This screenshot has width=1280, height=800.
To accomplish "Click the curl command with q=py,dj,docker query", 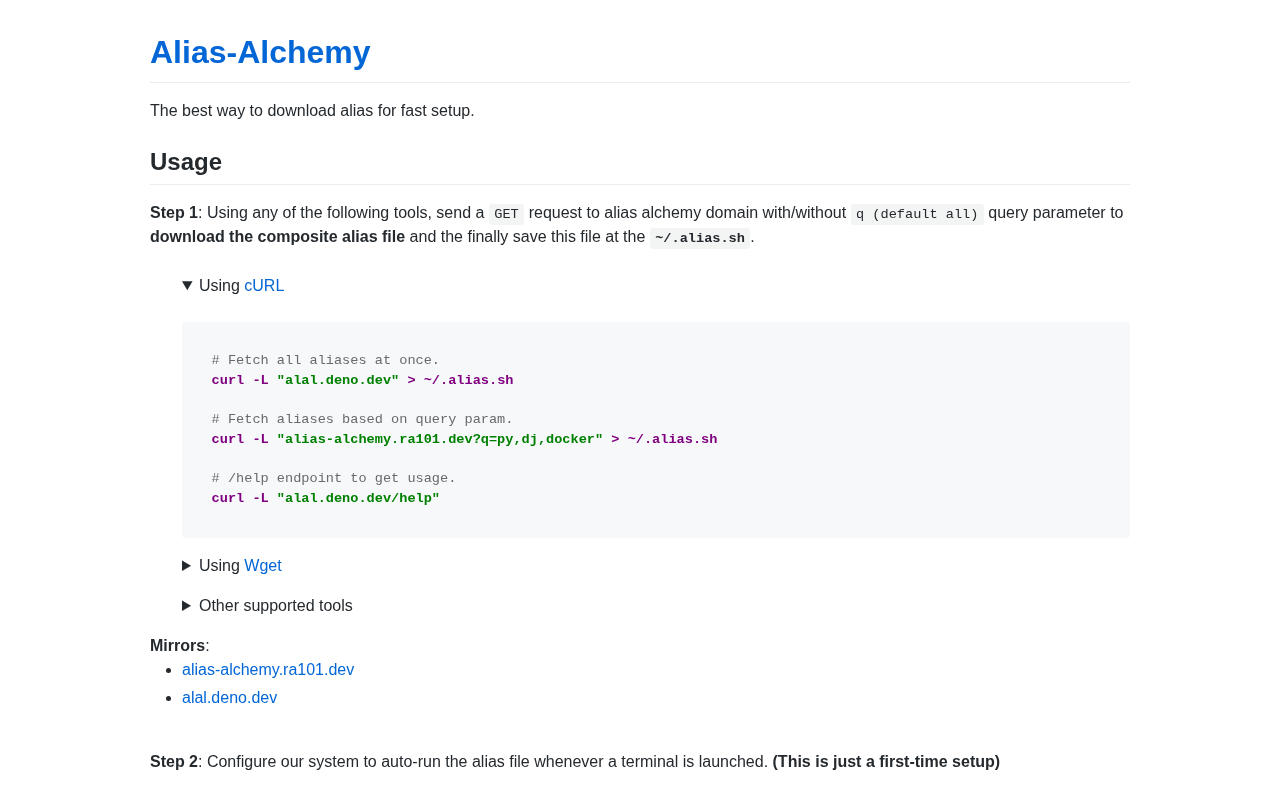I will (x=464, y=440).
